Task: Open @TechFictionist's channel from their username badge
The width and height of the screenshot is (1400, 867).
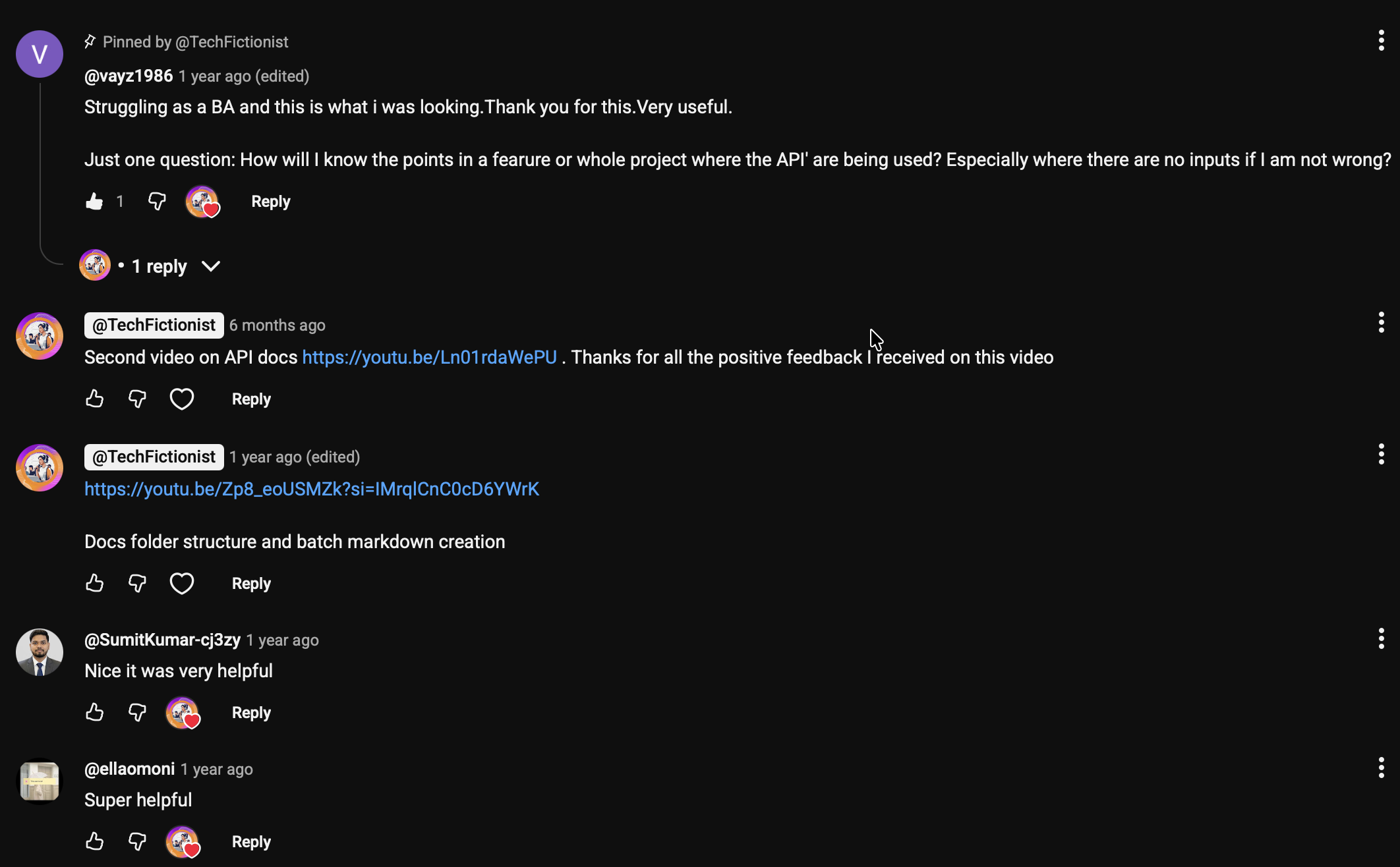Action: click(153, 325)
